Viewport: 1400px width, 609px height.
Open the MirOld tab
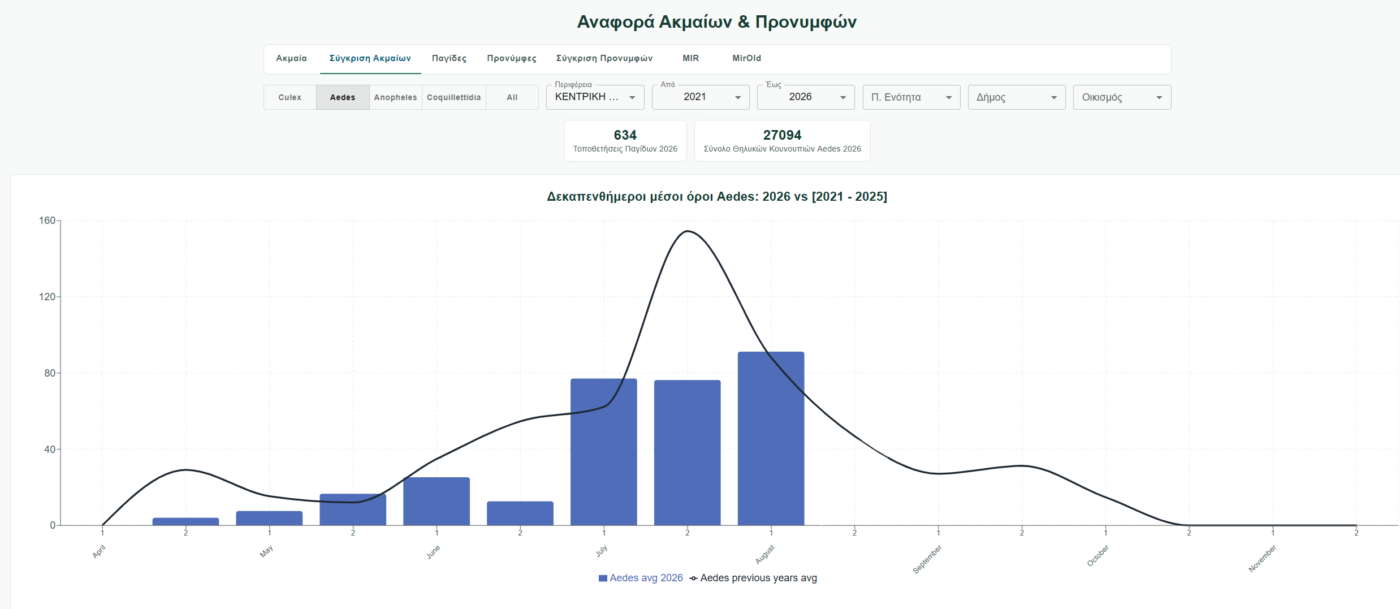[x=747, y=59]
